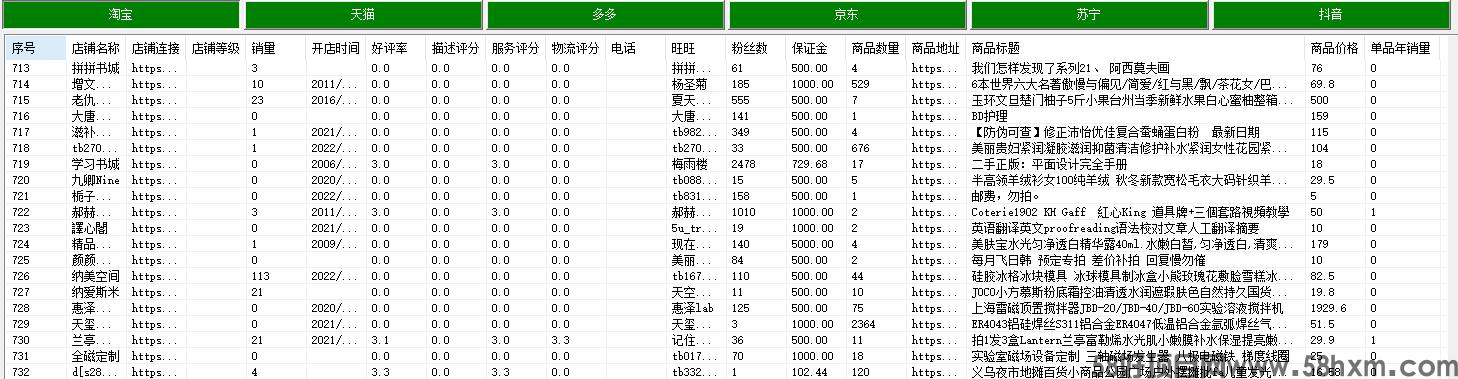Image resolution: width=1458 pixels, height=379 pixels.
Task: Click price value 82.5
Action: tap(1323, 276)
